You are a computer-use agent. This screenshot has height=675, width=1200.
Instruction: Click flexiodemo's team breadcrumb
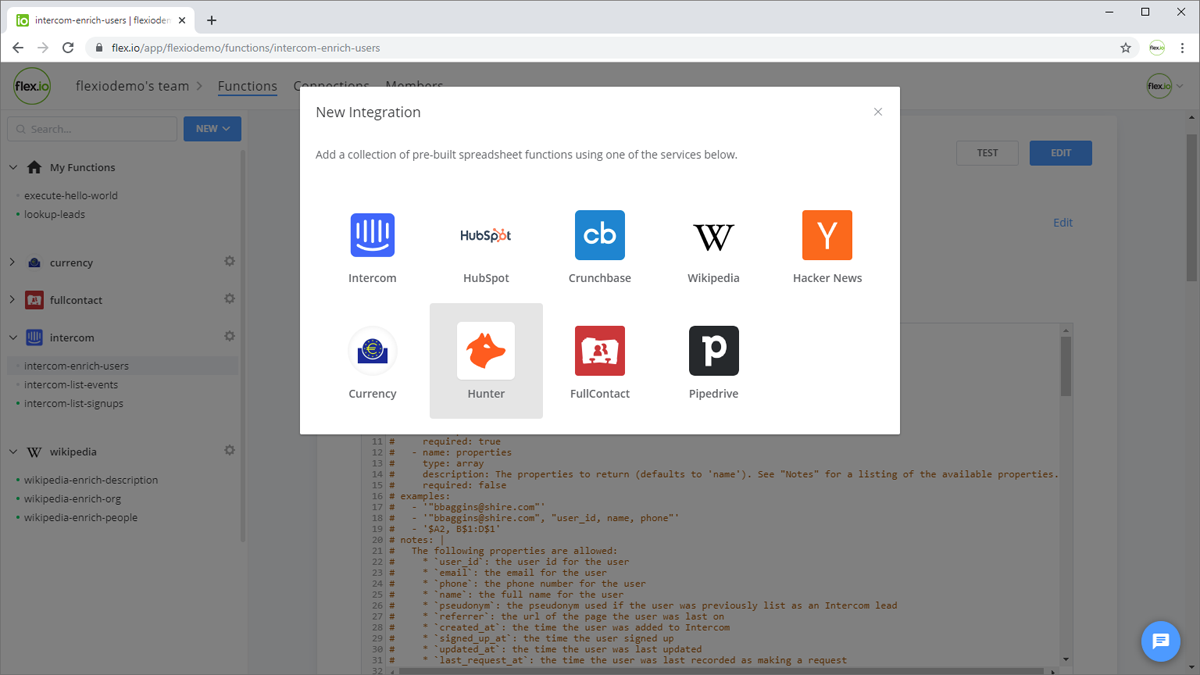[x=132, y=86]
